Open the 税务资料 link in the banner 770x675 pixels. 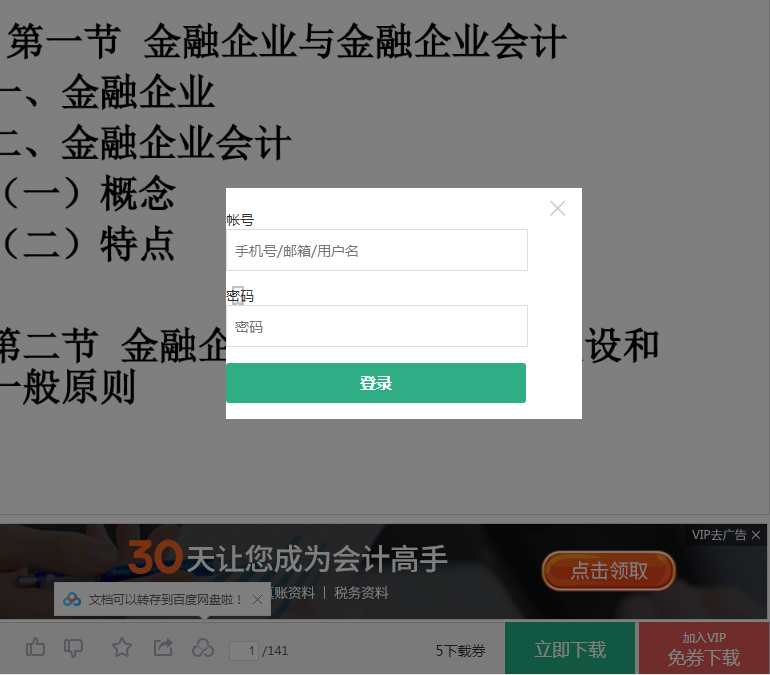(x=361, y=593)
